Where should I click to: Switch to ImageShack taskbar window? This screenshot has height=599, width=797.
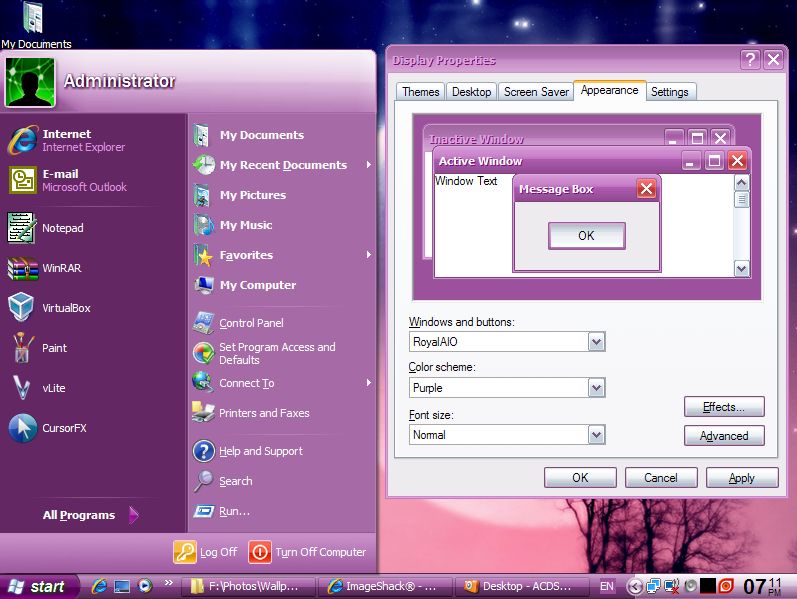point(386,586)
